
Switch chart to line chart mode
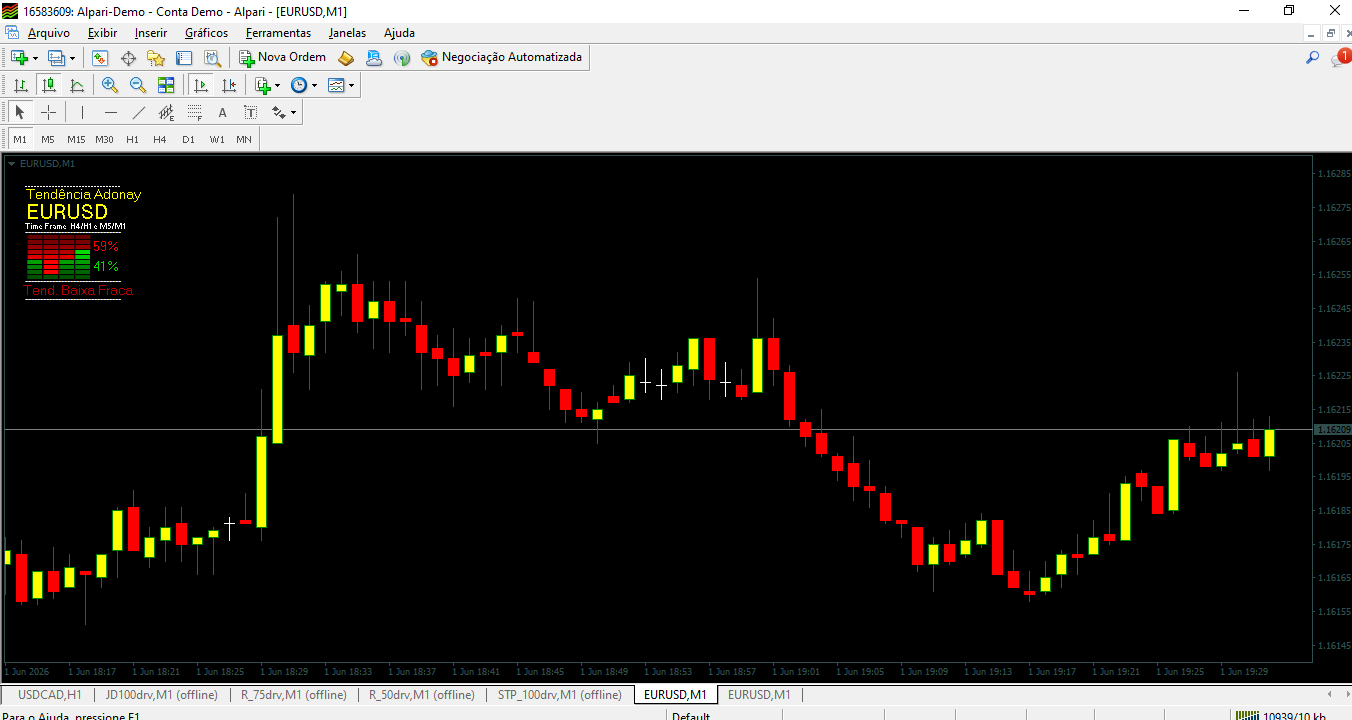click(76, 85)
